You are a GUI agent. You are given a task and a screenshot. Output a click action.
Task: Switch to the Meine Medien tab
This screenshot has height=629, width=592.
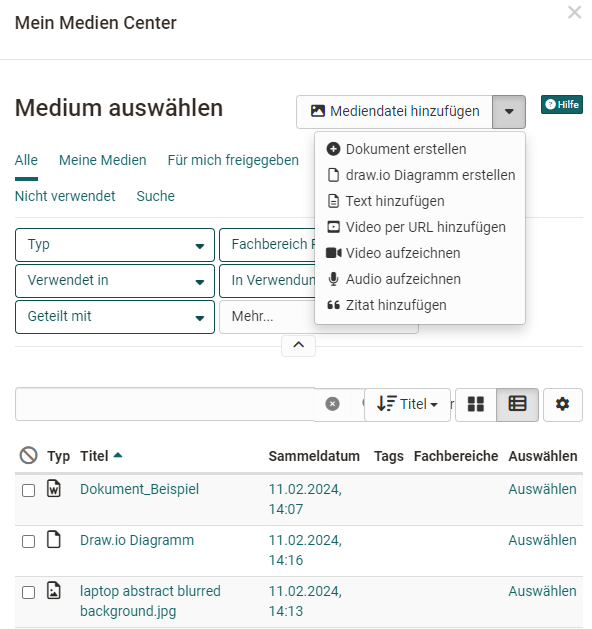click(x=103, y=160)
